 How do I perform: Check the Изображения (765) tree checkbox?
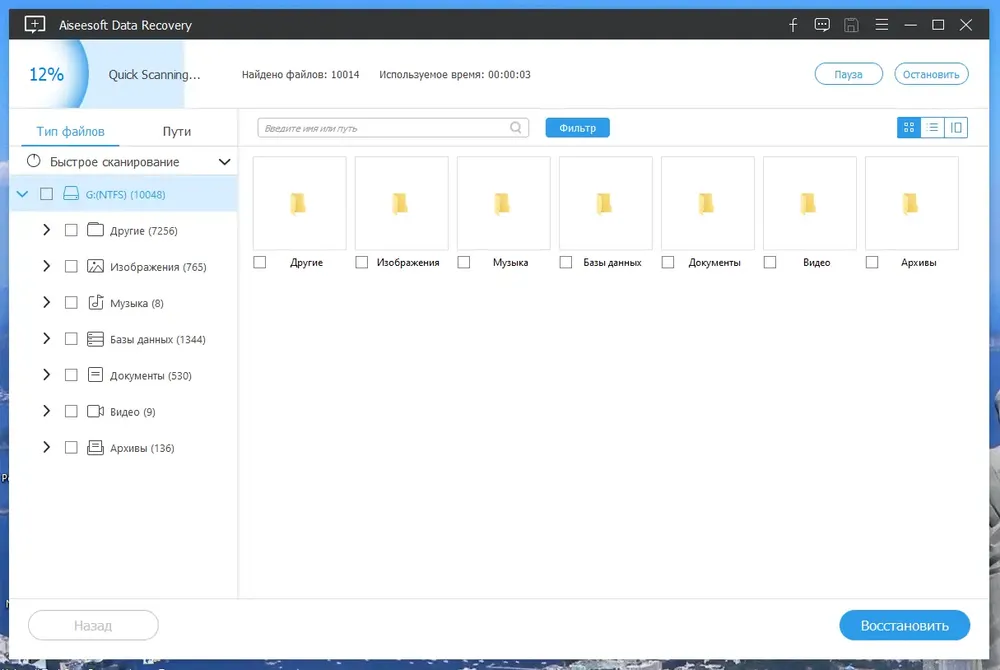(71, 266)
